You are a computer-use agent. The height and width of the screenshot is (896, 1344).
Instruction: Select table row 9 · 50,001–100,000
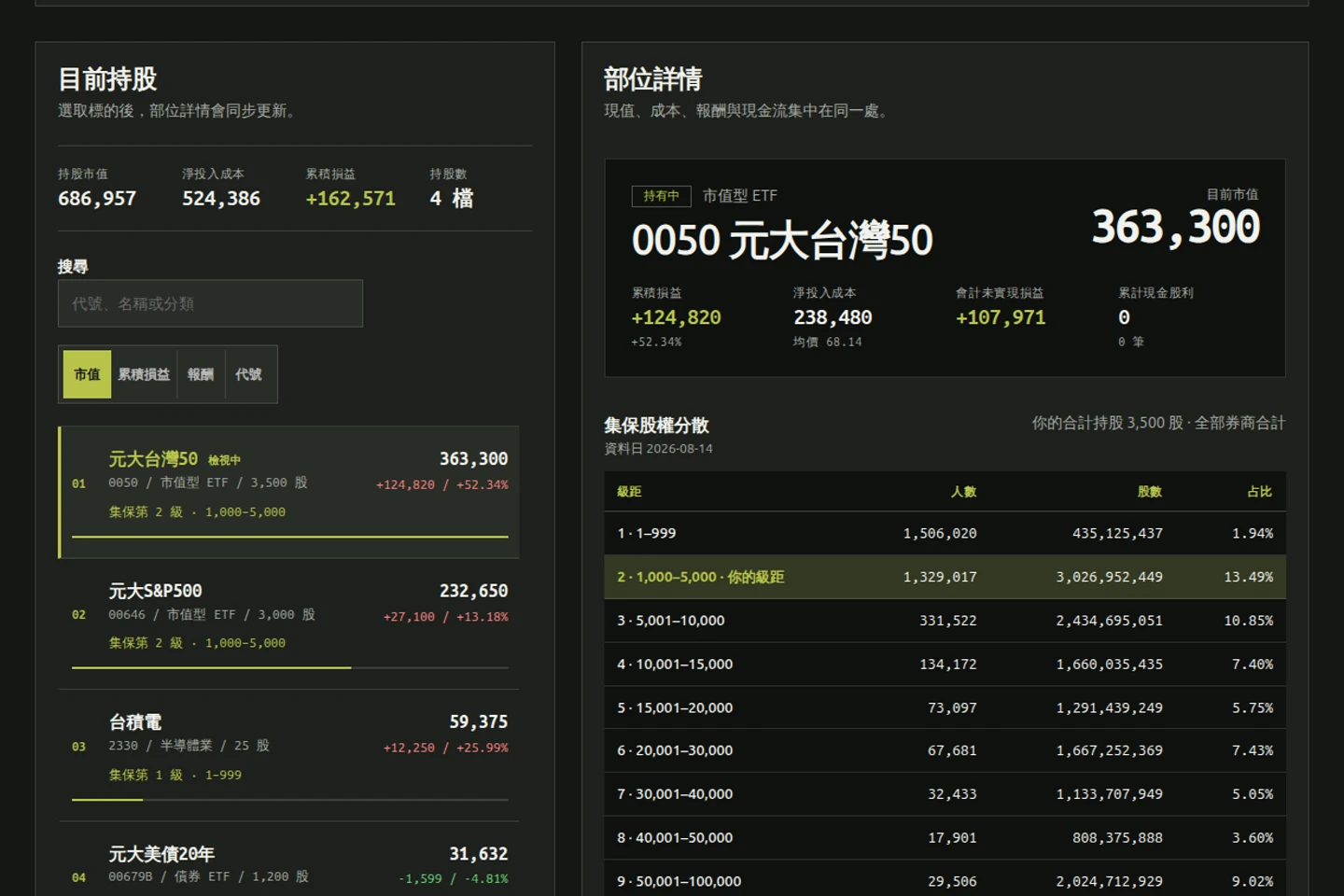tap(945, 879)
